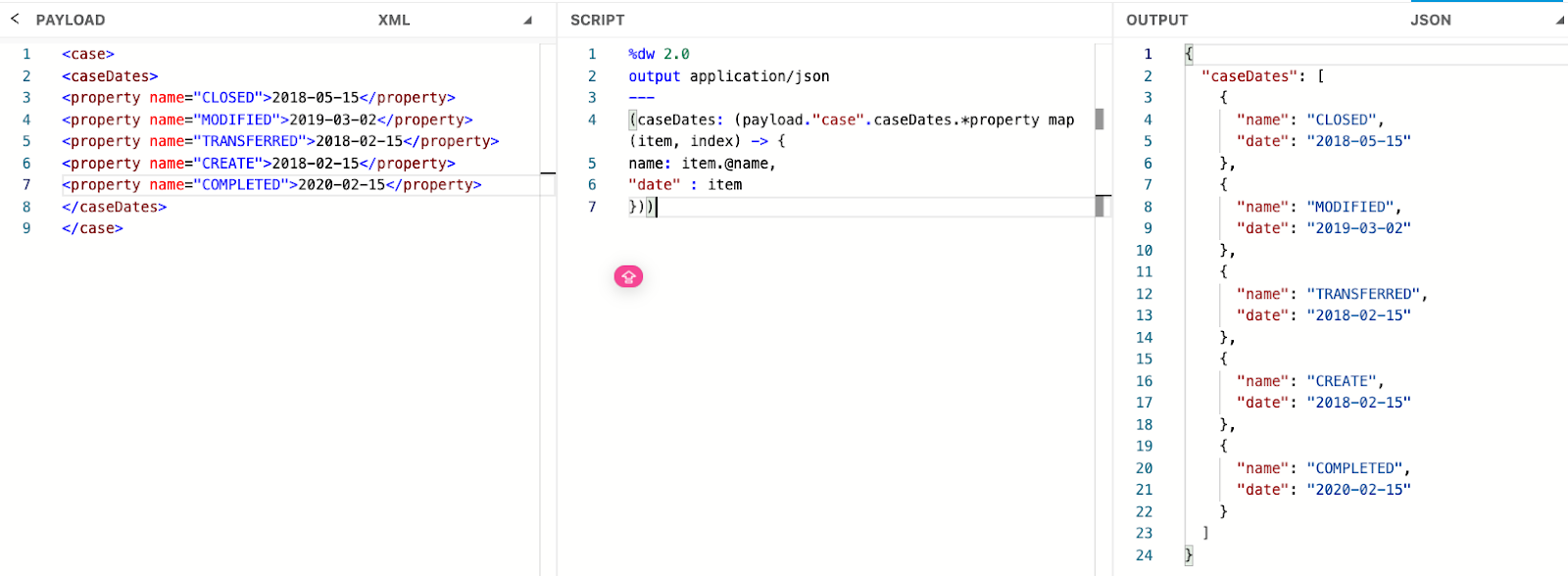Collapse the PAYLOAD panel with back chevron
Image resolution: width=1568 pixels, height=576 pixels.
pyautogui.click(x=15, y=19)
